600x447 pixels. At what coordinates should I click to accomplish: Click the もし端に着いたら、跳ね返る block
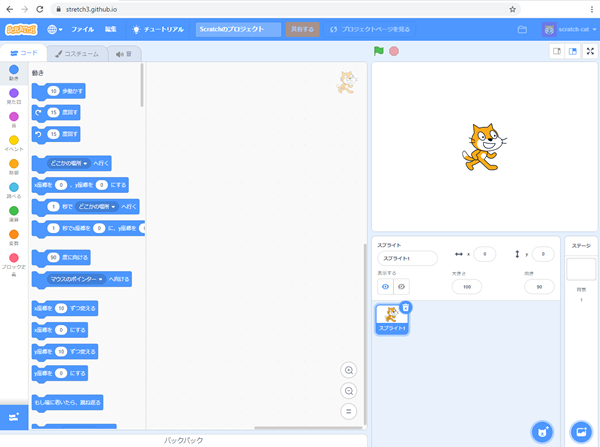[x=67, y=403]
